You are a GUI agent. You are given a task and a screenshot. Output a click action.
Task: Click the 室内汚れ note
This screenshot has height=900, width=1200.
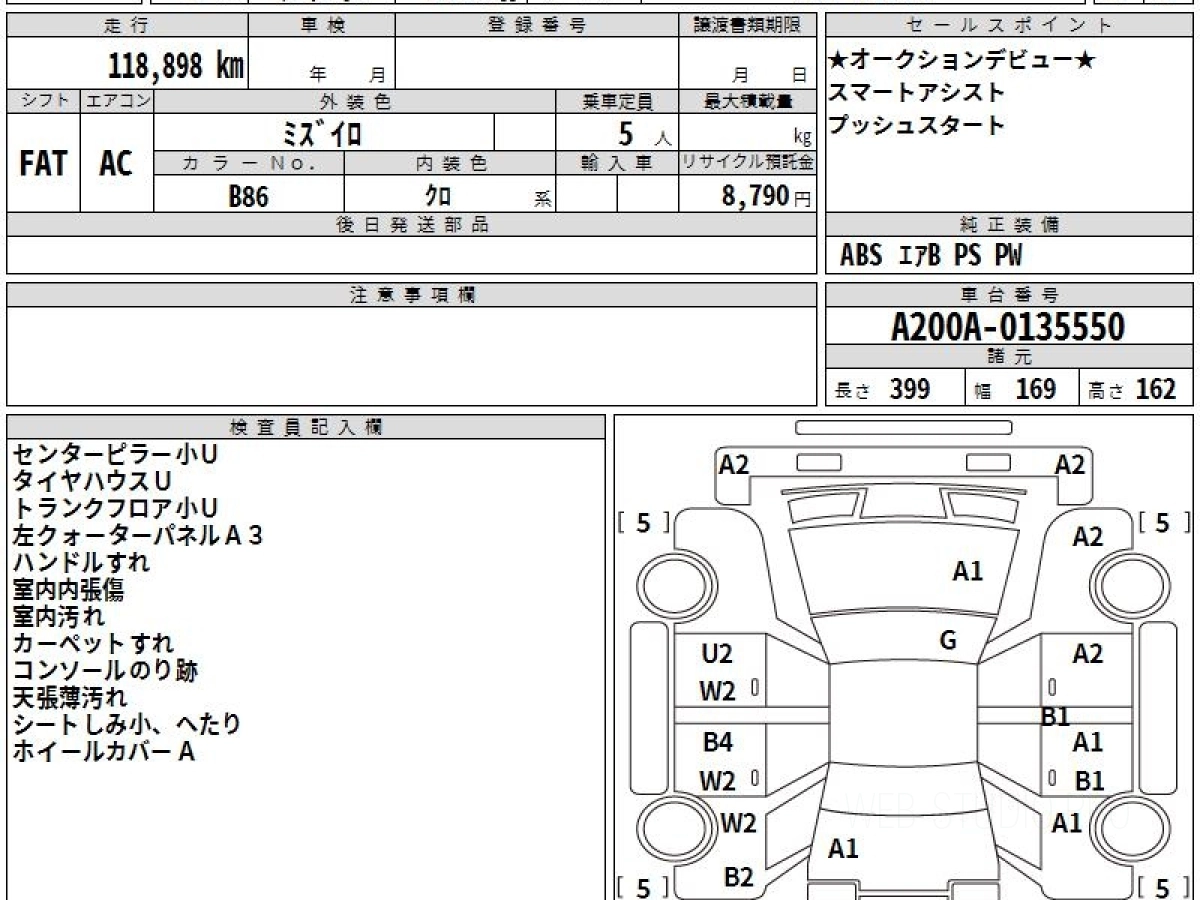[58, 616]
